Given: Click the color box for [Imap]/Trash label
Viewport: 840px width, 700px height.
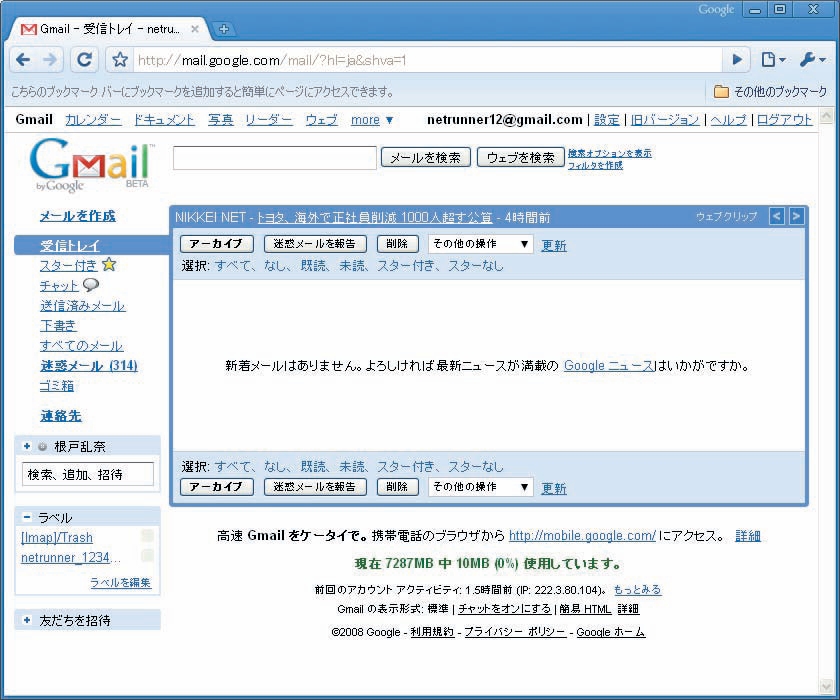Looking at the screenshot, I should [147, 536].
